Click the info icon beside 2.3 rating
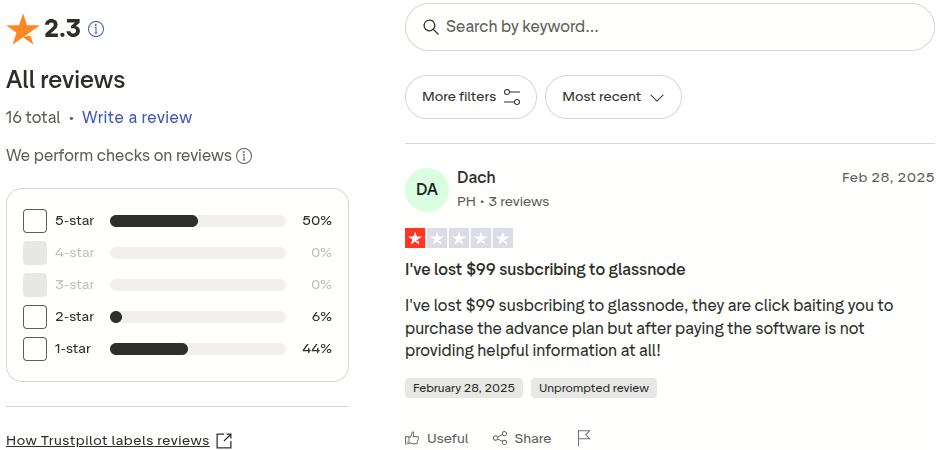The width and height of the screenshot is (950, 450). click(96, 30)
